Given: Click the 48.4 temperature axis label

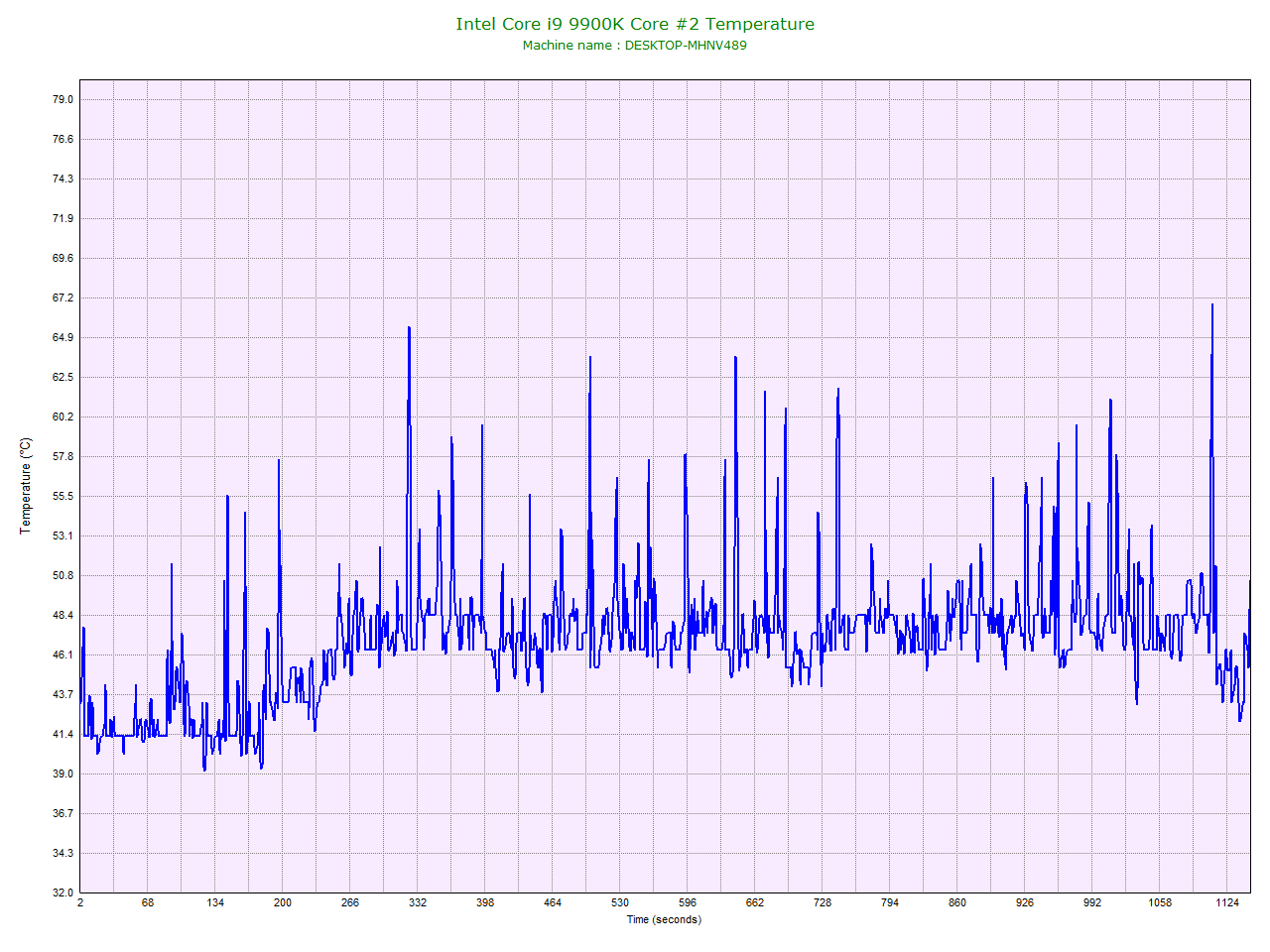Looking at the screenshot, I should pos(63,615).
